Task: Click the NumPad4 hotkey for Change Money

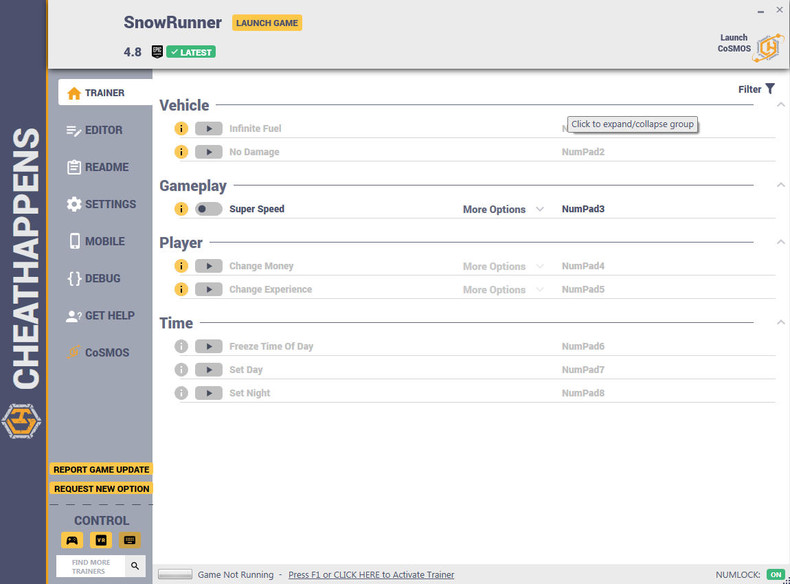Action: 583,266
